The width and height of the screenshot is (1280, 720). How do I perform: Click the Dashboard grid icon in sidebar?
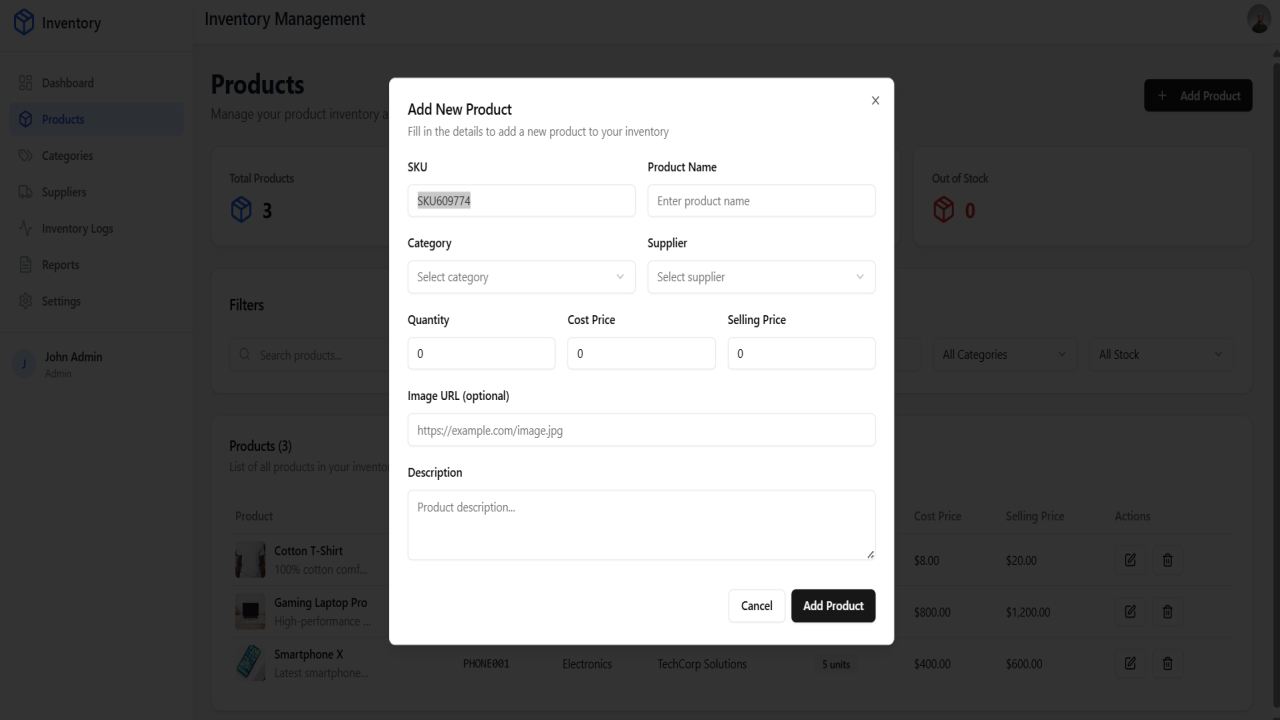point(26,83)
